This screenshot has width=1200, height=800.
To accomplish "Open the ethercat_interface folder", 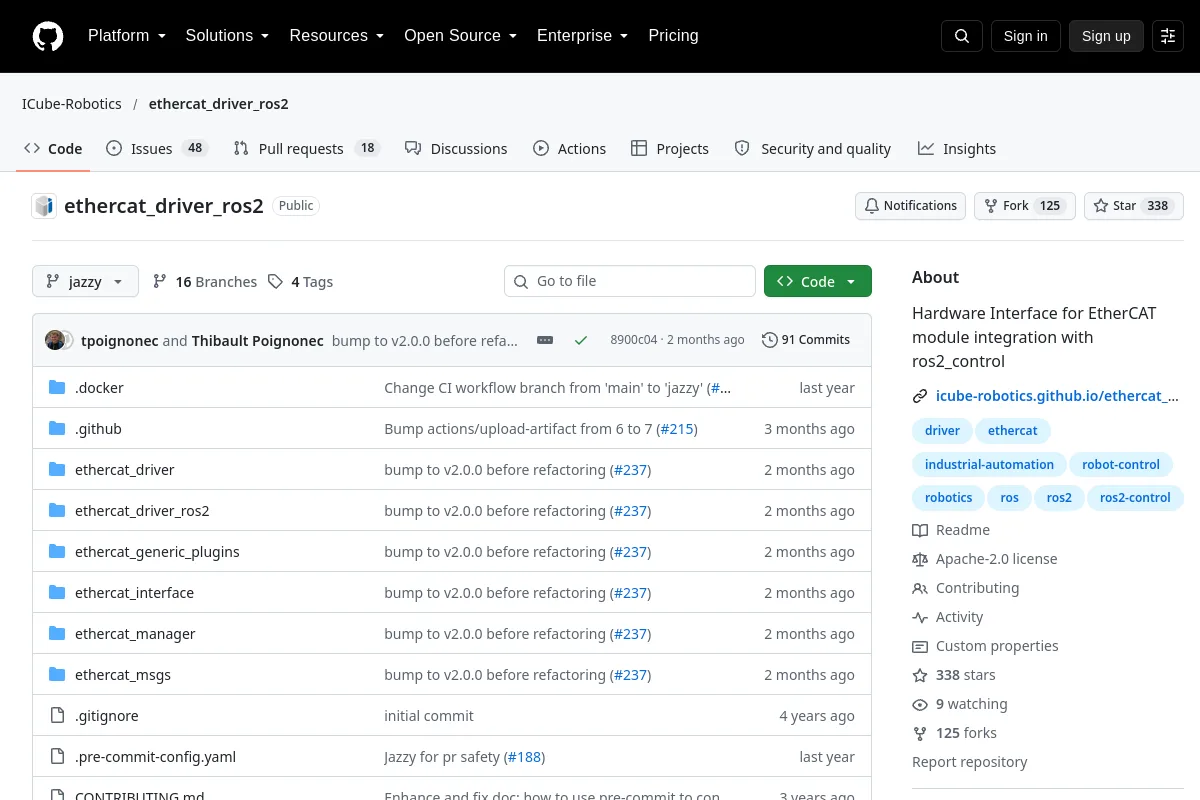I will coord(134,593).
